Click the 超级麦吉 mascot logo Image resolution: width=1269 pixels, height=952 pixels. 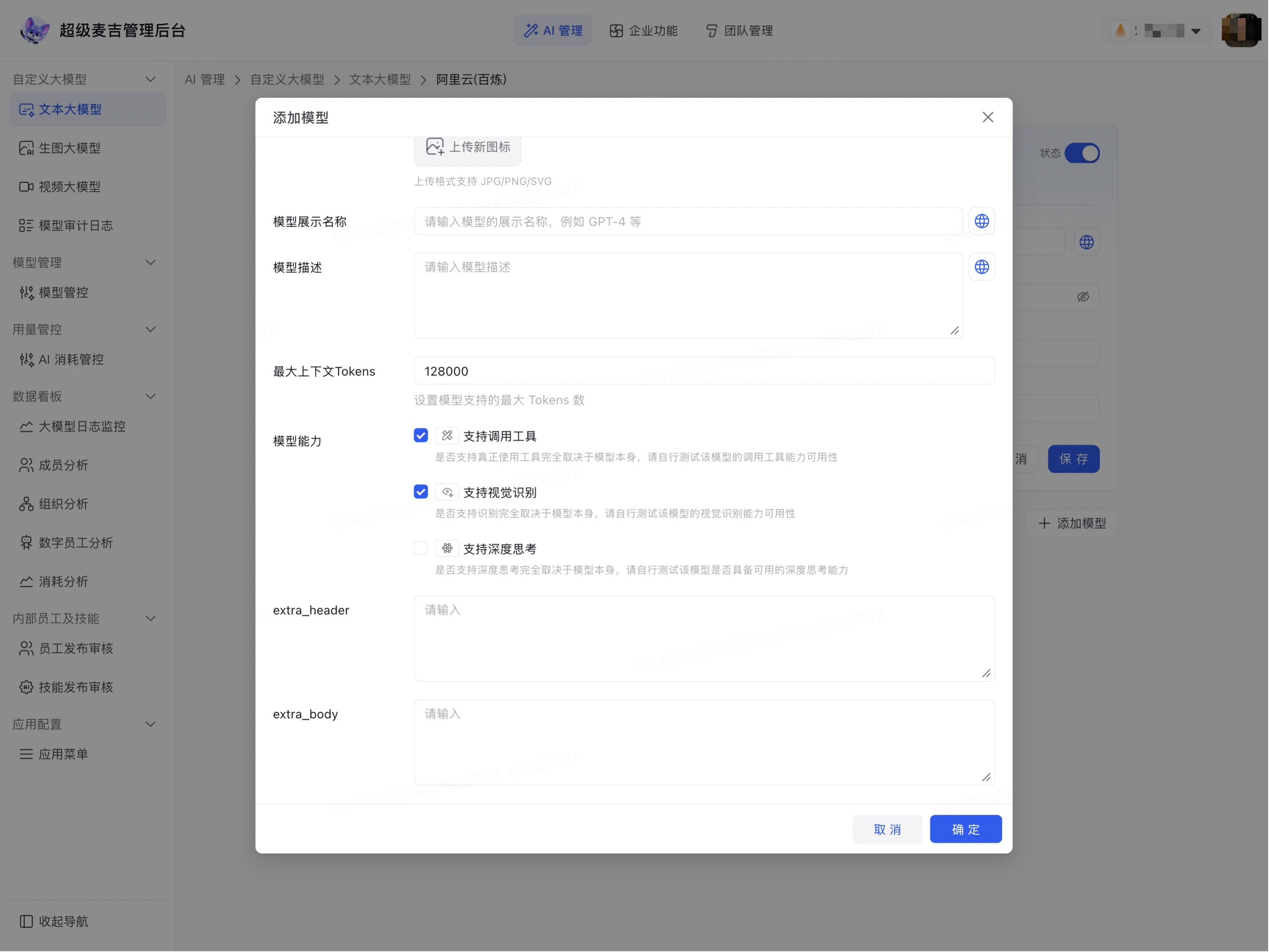(x=35, y=30)
